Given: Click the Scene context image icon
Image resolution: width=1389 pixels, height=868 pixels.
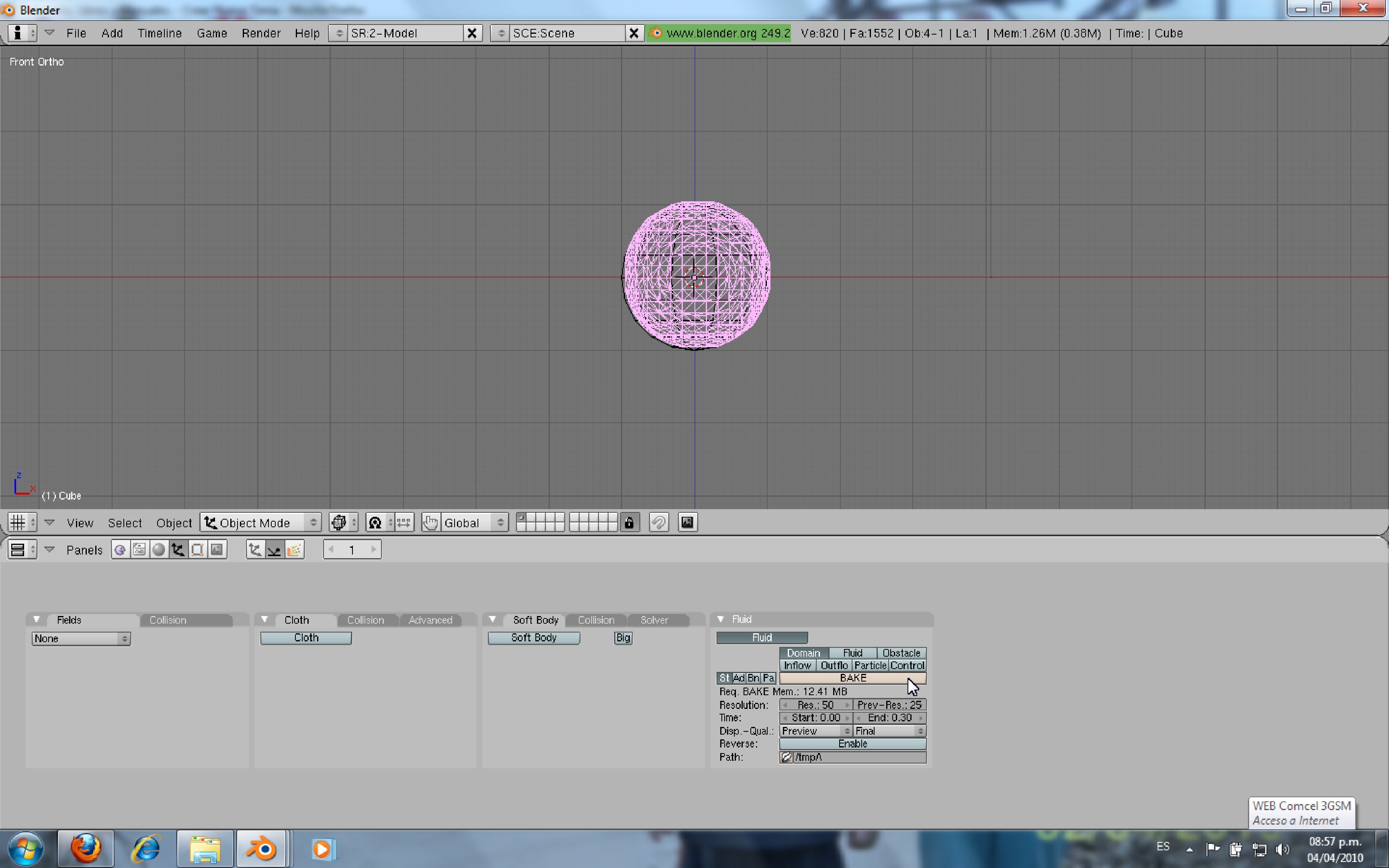Looking at the screenshot, I should pos(217,550).
